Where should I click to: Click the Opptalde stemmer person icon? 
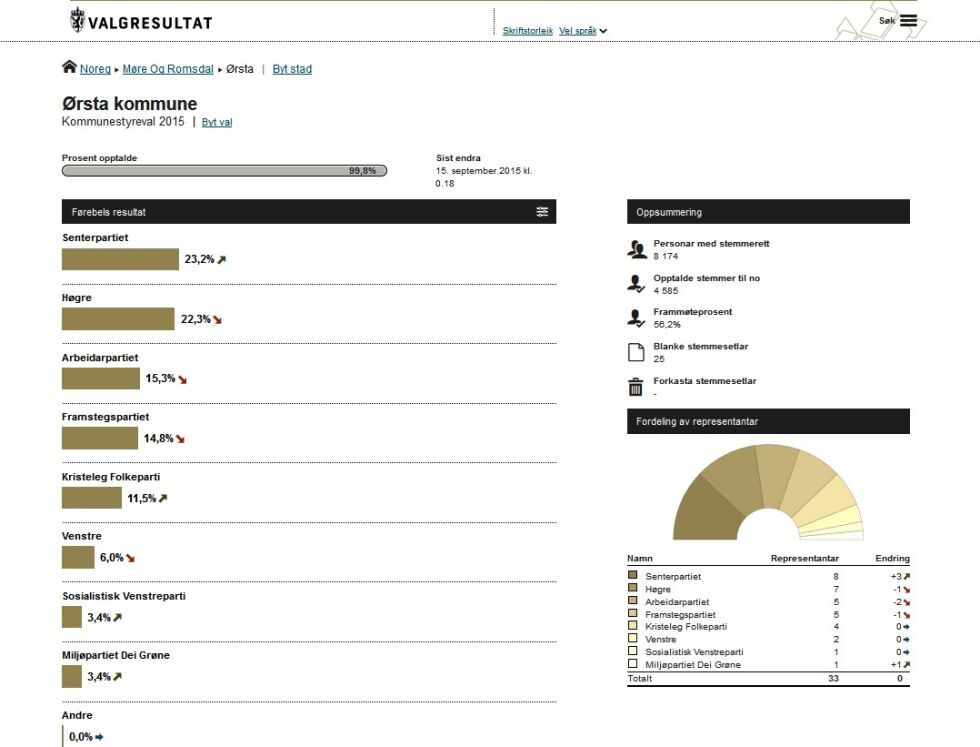point(636,284)
